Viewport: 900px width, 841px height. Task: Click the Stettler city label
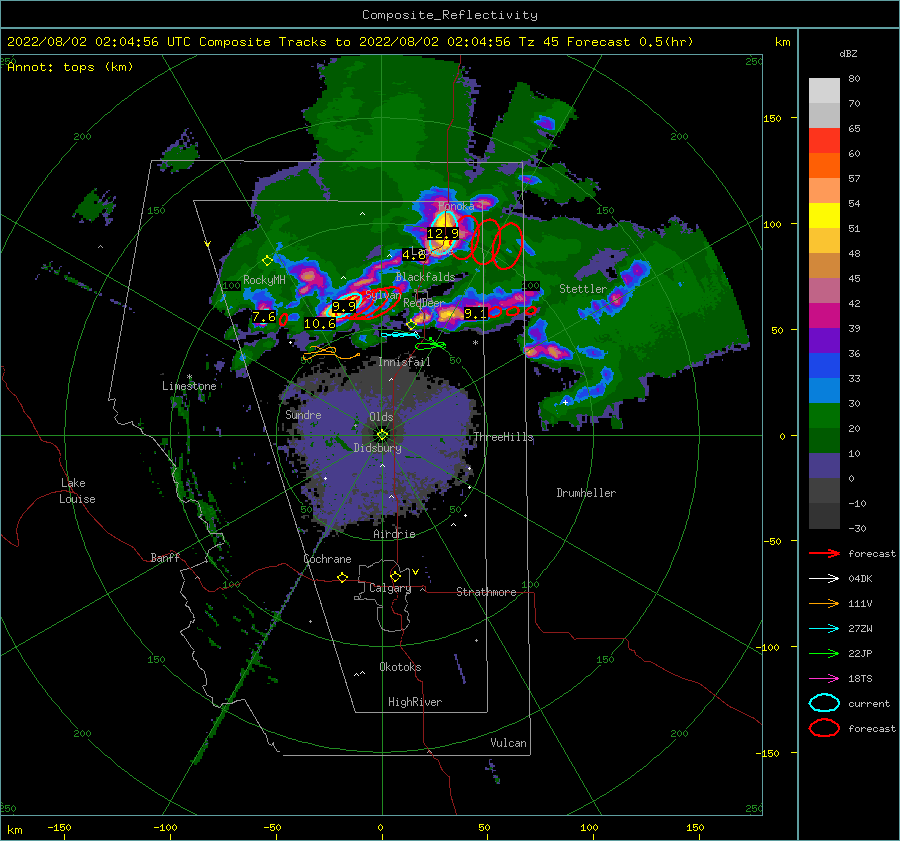coord(583,289)
